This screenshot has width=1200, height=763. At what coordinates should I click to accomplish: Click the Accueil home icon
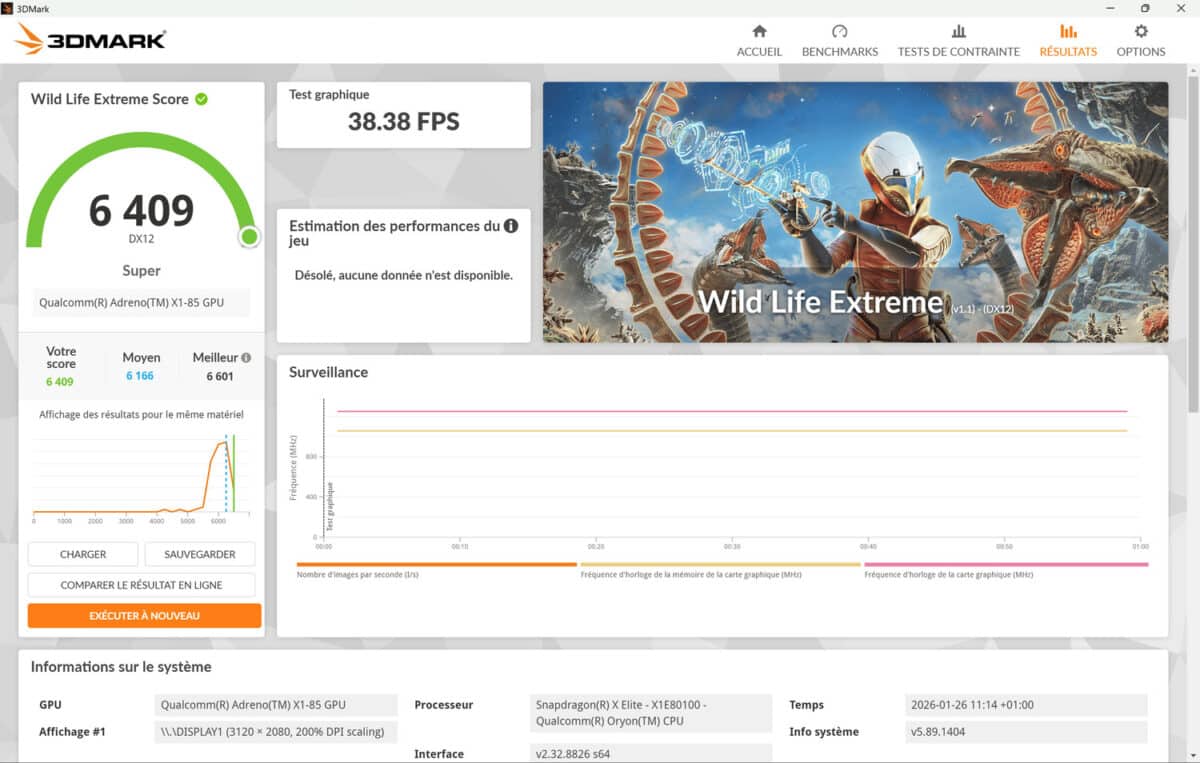coord(759,32)
